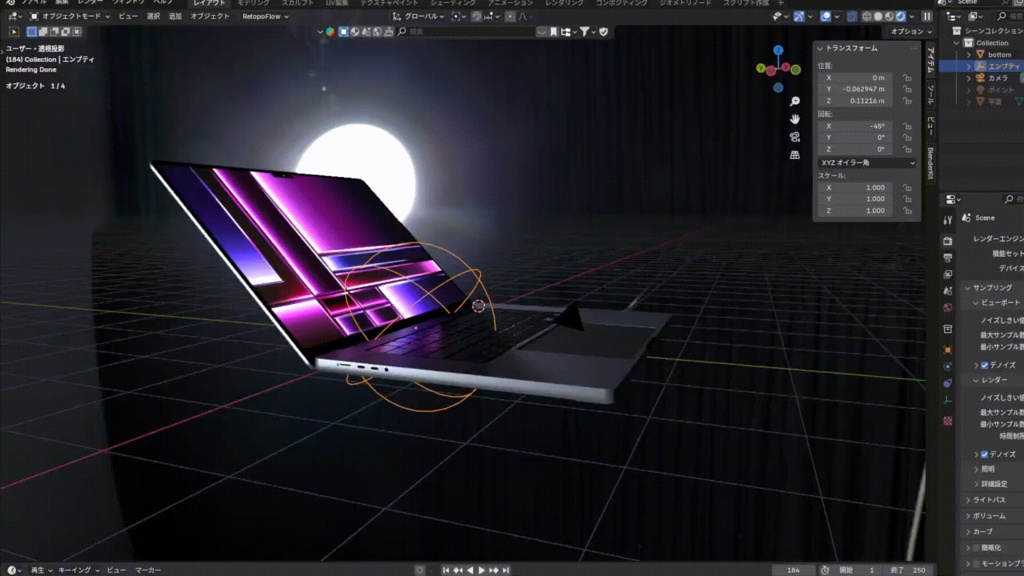Open the オブジェクト menu in viewport header

tap(211, 15)
